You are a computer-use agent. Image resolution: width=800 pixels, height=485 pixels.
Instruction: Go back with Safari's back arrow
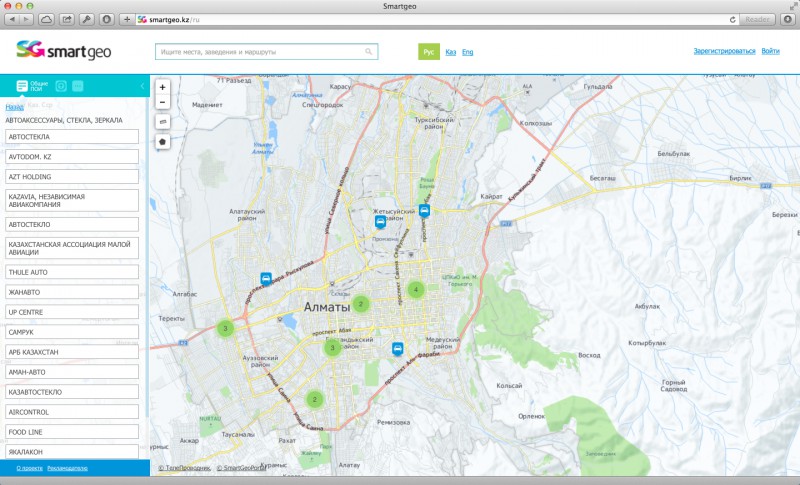point(12,19)
